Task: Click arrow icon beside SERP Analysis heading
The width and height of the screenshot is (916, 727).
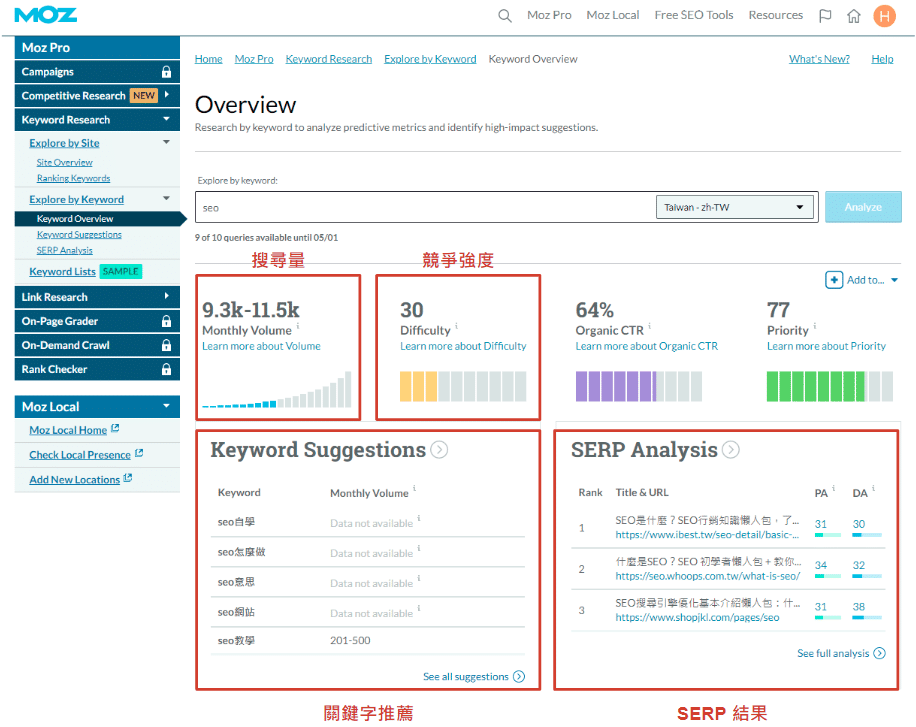Action: click(731, 450)
